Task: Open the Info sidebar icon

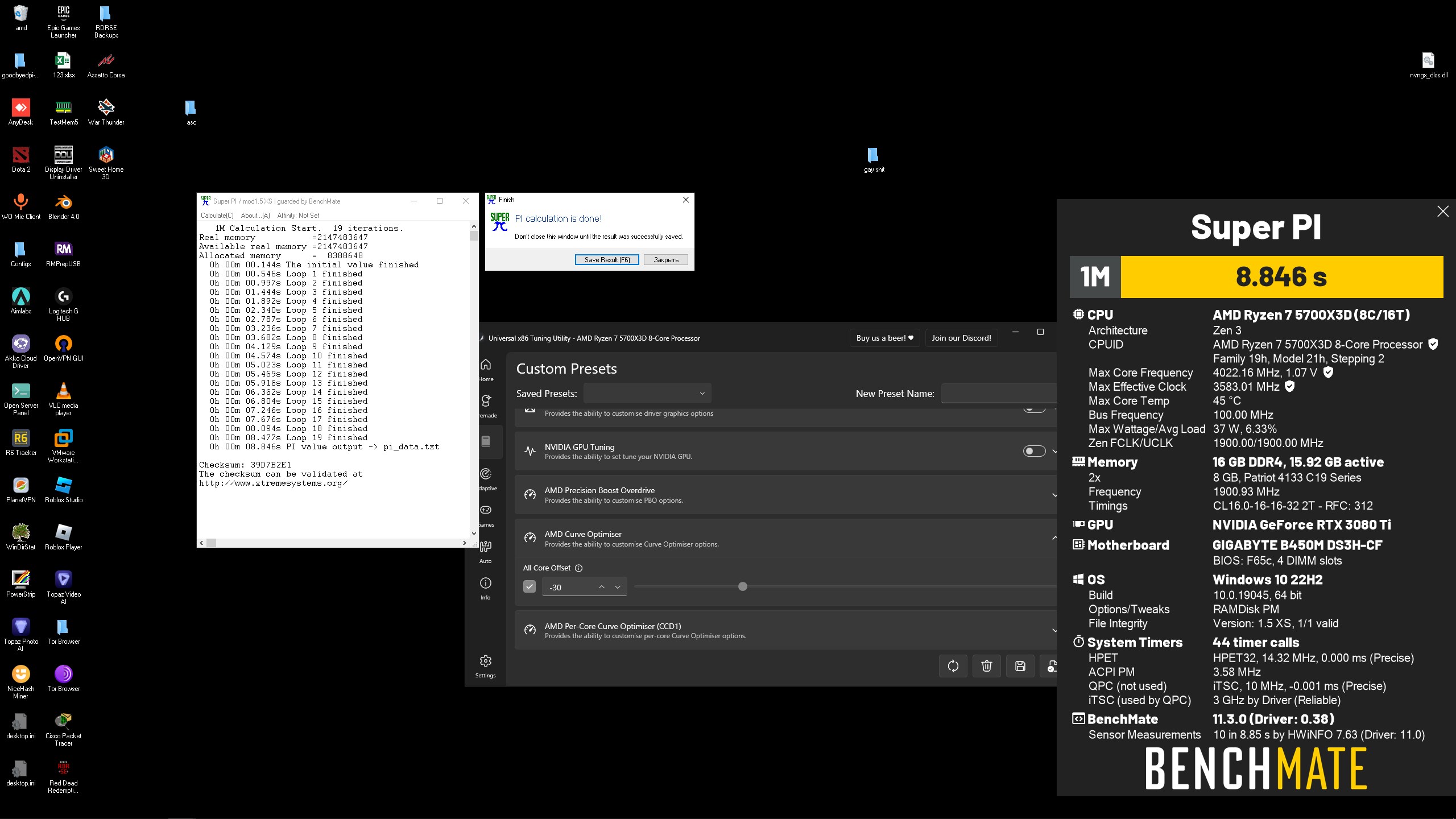Action: pyautogui.click(x=486, y=588)
